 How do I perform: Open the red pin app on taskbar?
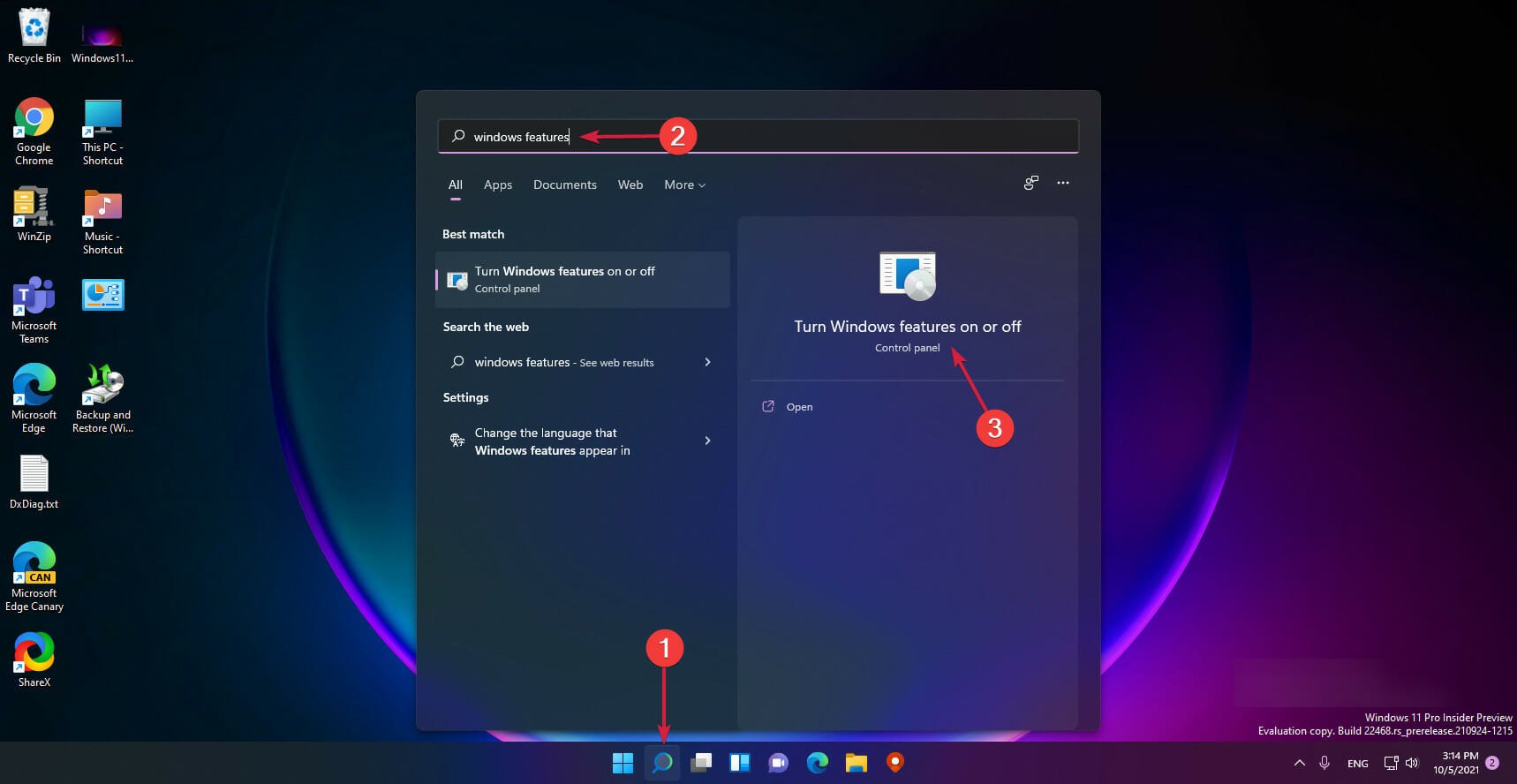(895, 762)
